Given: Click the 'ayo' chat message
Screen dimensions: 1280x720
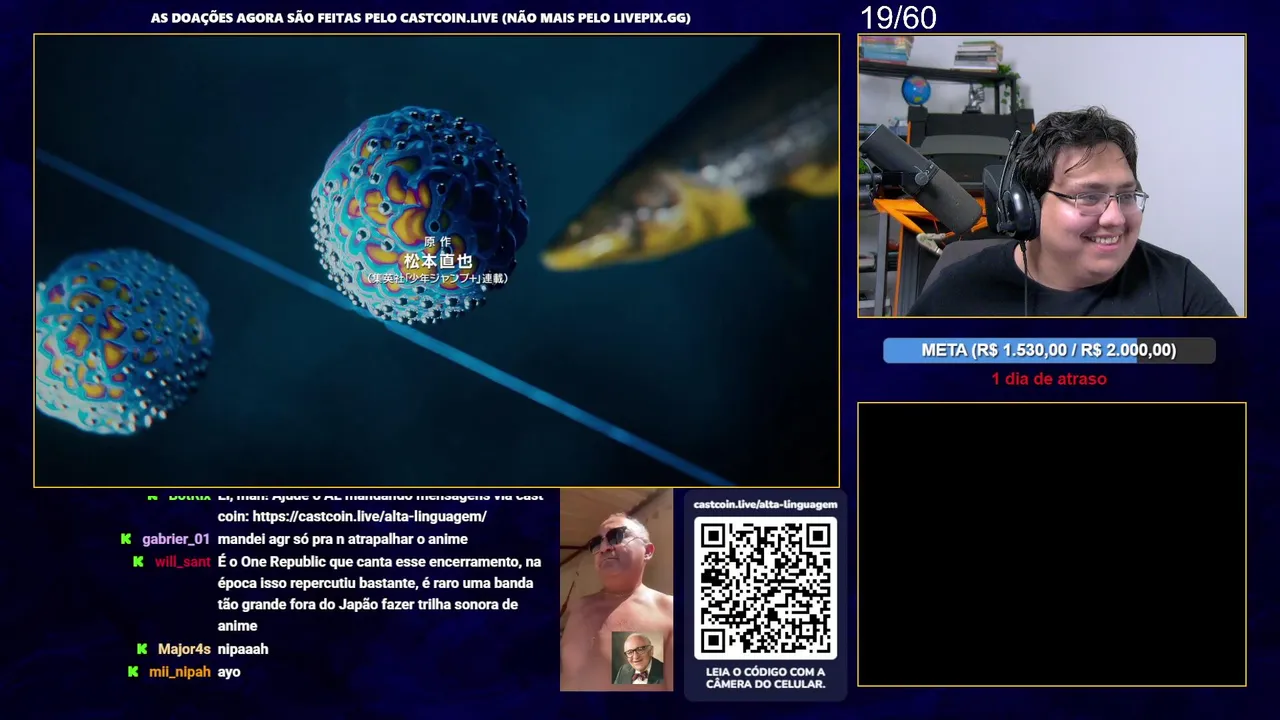Looking at the screenshot, I should pyautogui.click(x=229, y=672).
